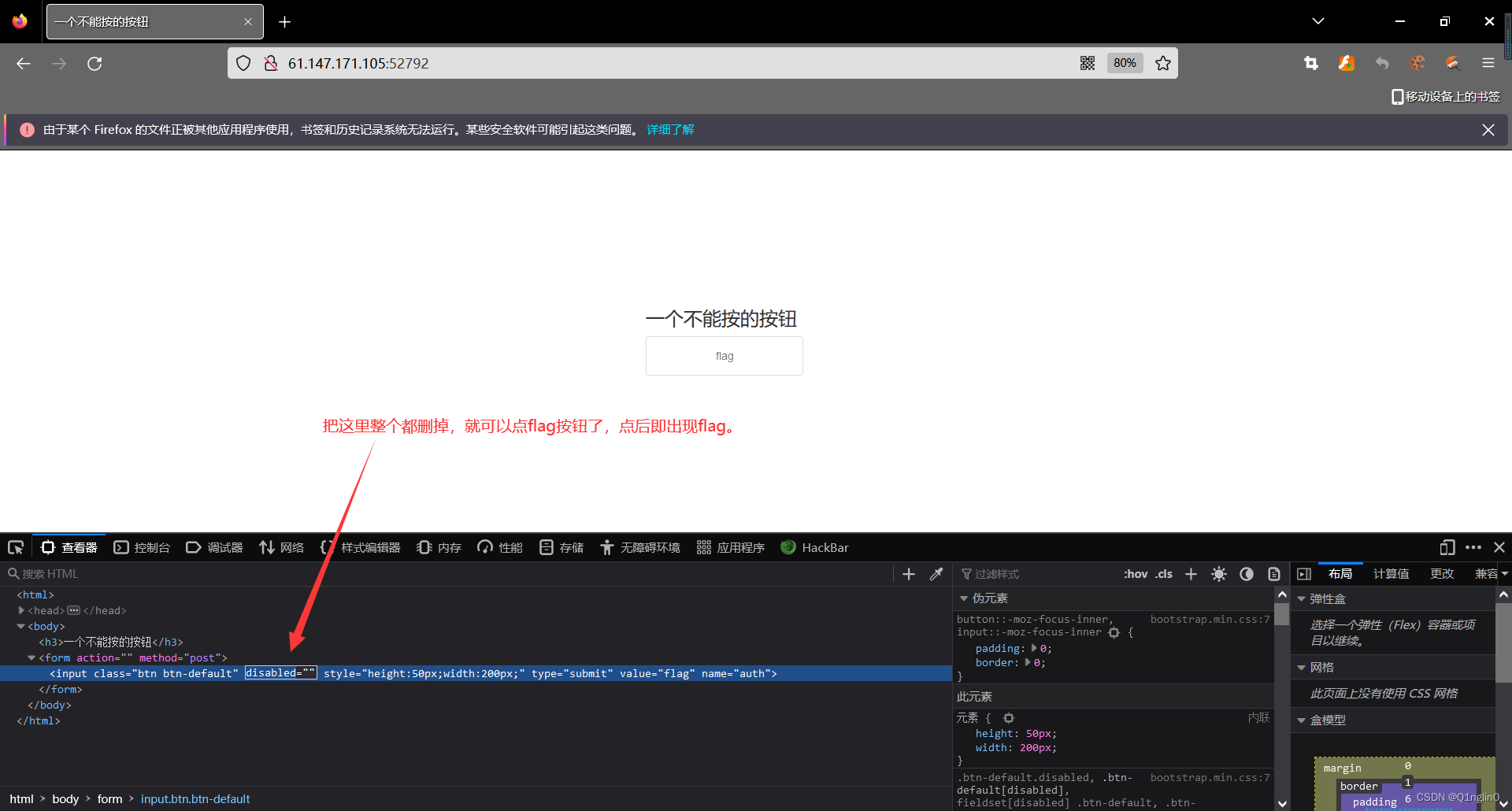Toggle light color scheme simulation
Screen dimensions: 1512x811
(x=1219, y=574)
